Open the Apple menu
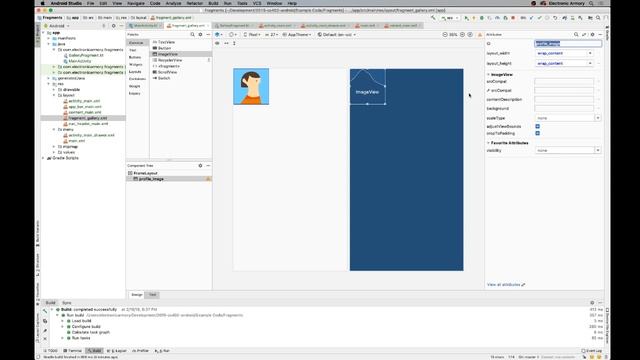640x360 pixels. (x=43, y=3)
